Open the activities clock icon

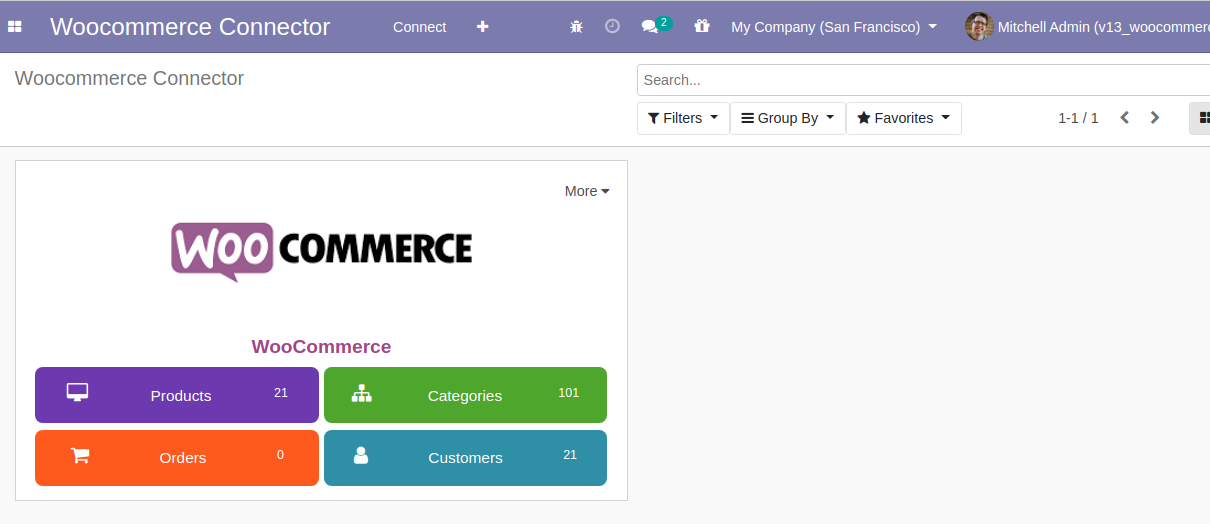[x=612, y=27]
